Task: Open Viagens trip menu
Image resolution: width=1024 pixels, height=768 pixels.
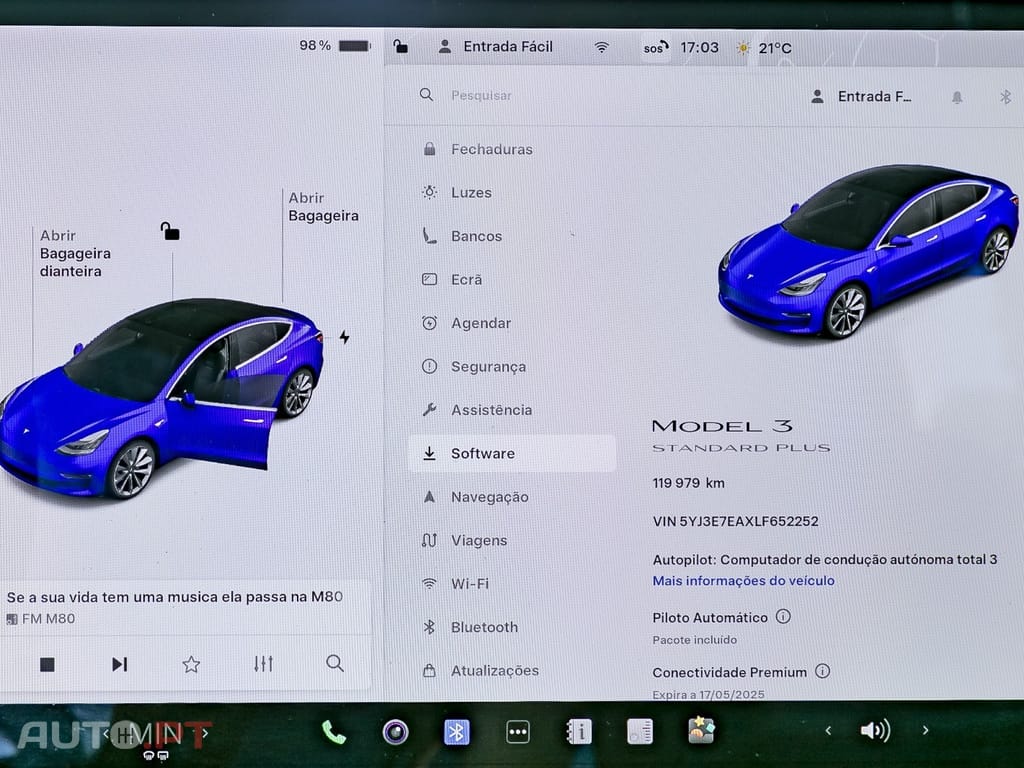Action: point(479,541)
